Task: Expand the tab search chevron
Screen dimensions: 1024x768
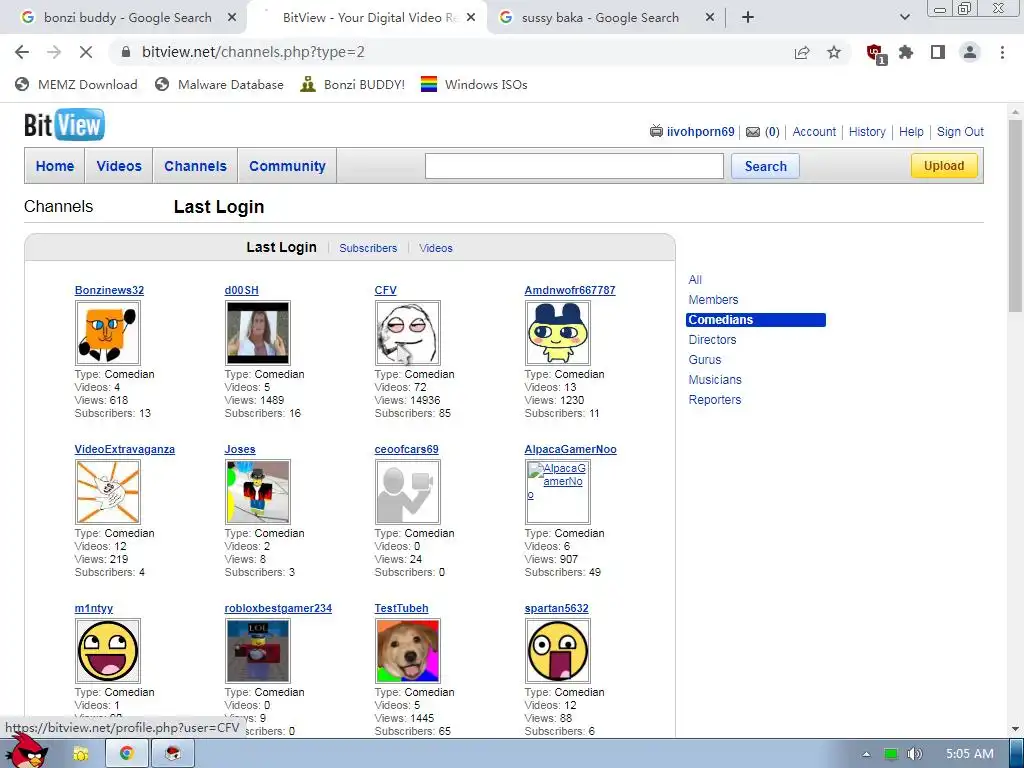Action: click(x=904, y=18)
